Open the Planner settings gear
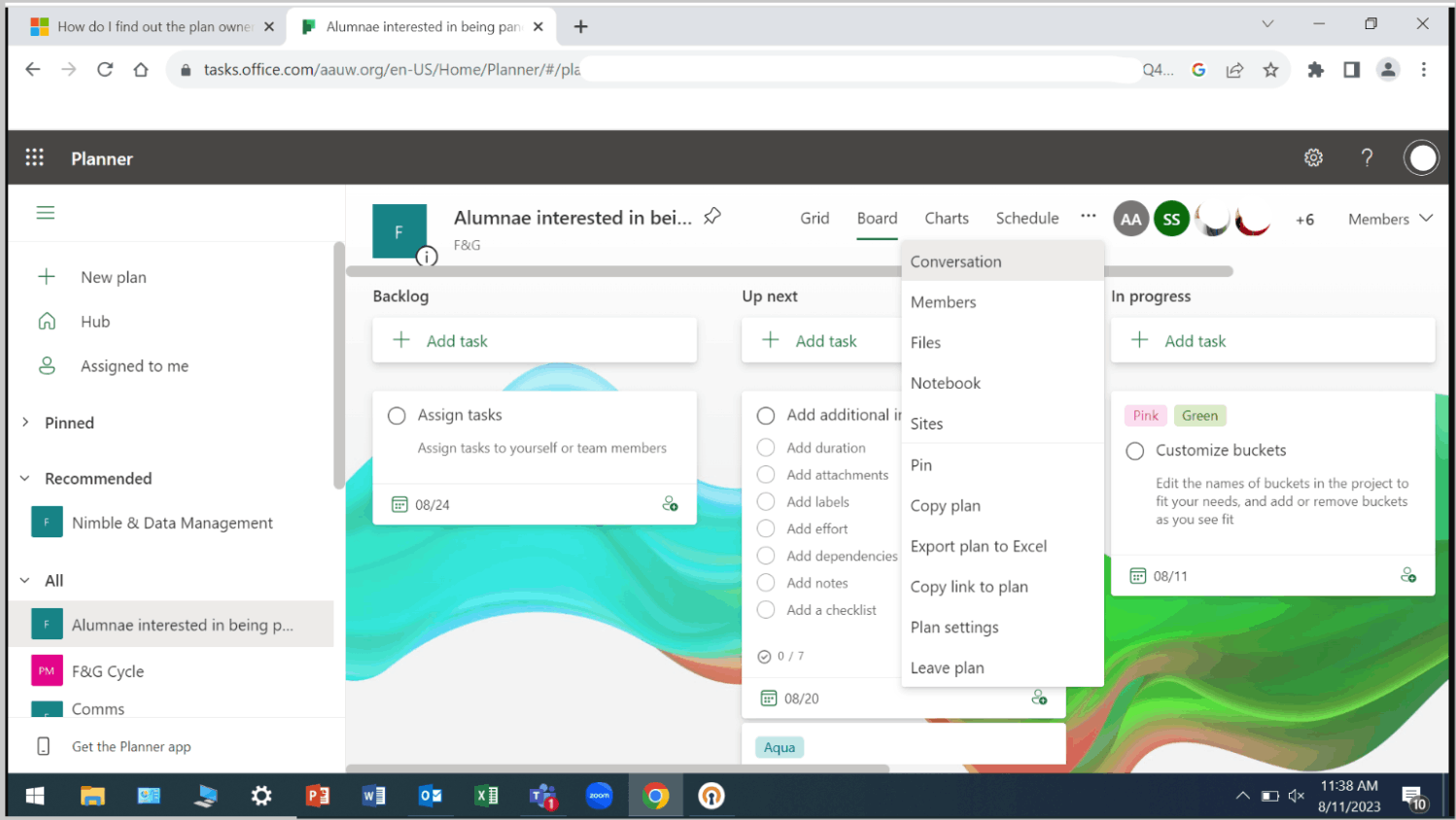The image size is (1456, 820). (1313, 157)
